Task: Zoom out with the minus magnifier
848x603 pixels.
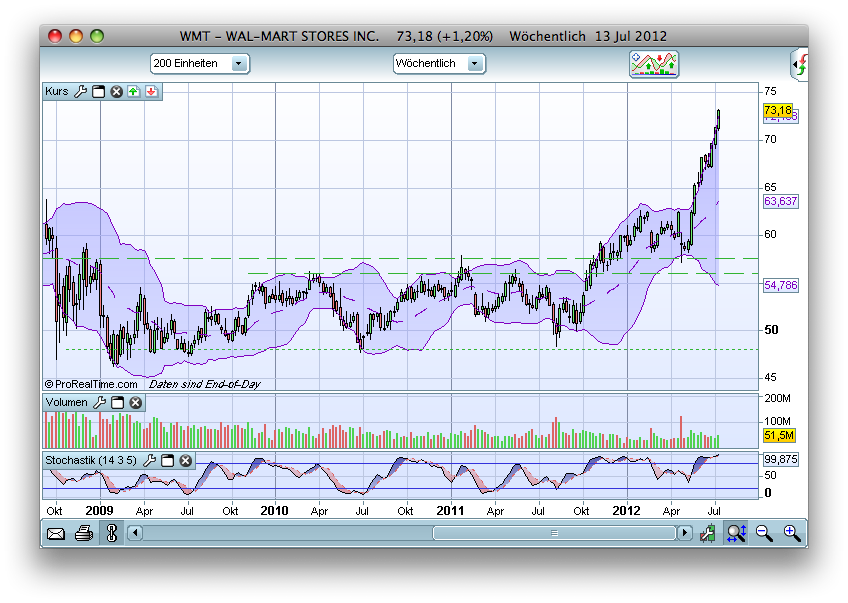Action: click(x=764, y=533)
